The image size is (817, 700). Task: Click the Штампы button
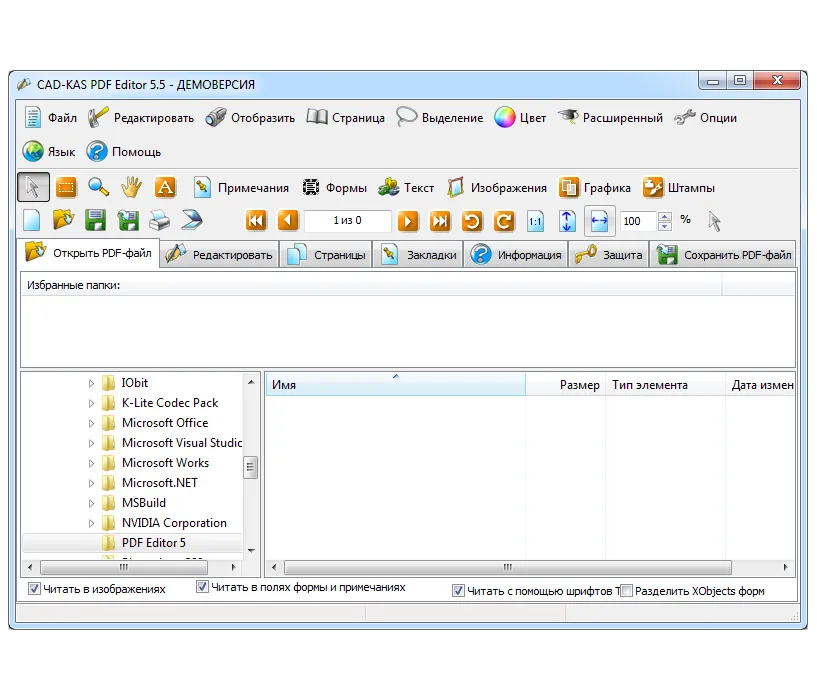679,188
